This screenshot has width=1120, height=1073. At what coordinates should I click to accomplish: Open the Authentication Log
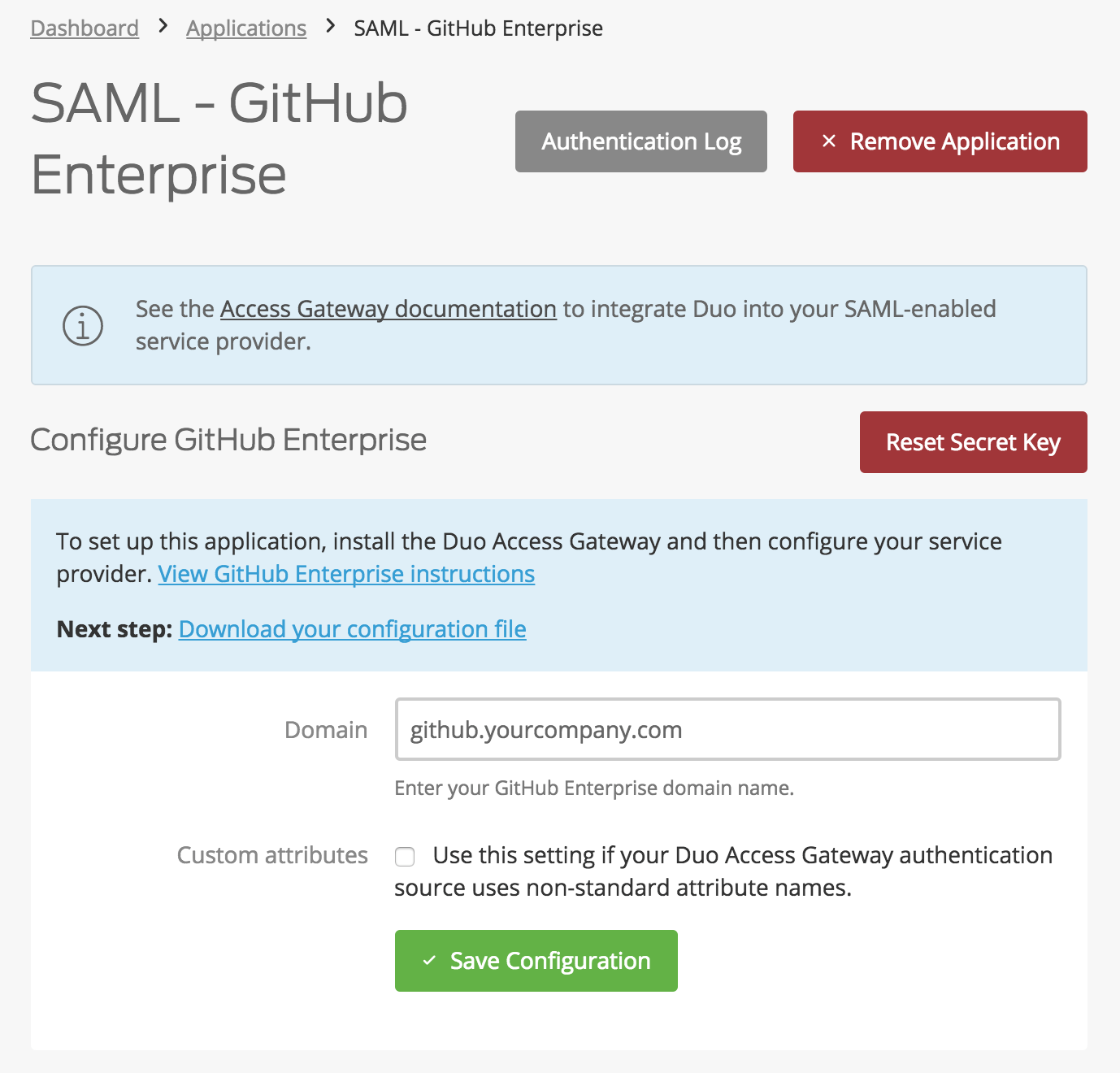640,141
